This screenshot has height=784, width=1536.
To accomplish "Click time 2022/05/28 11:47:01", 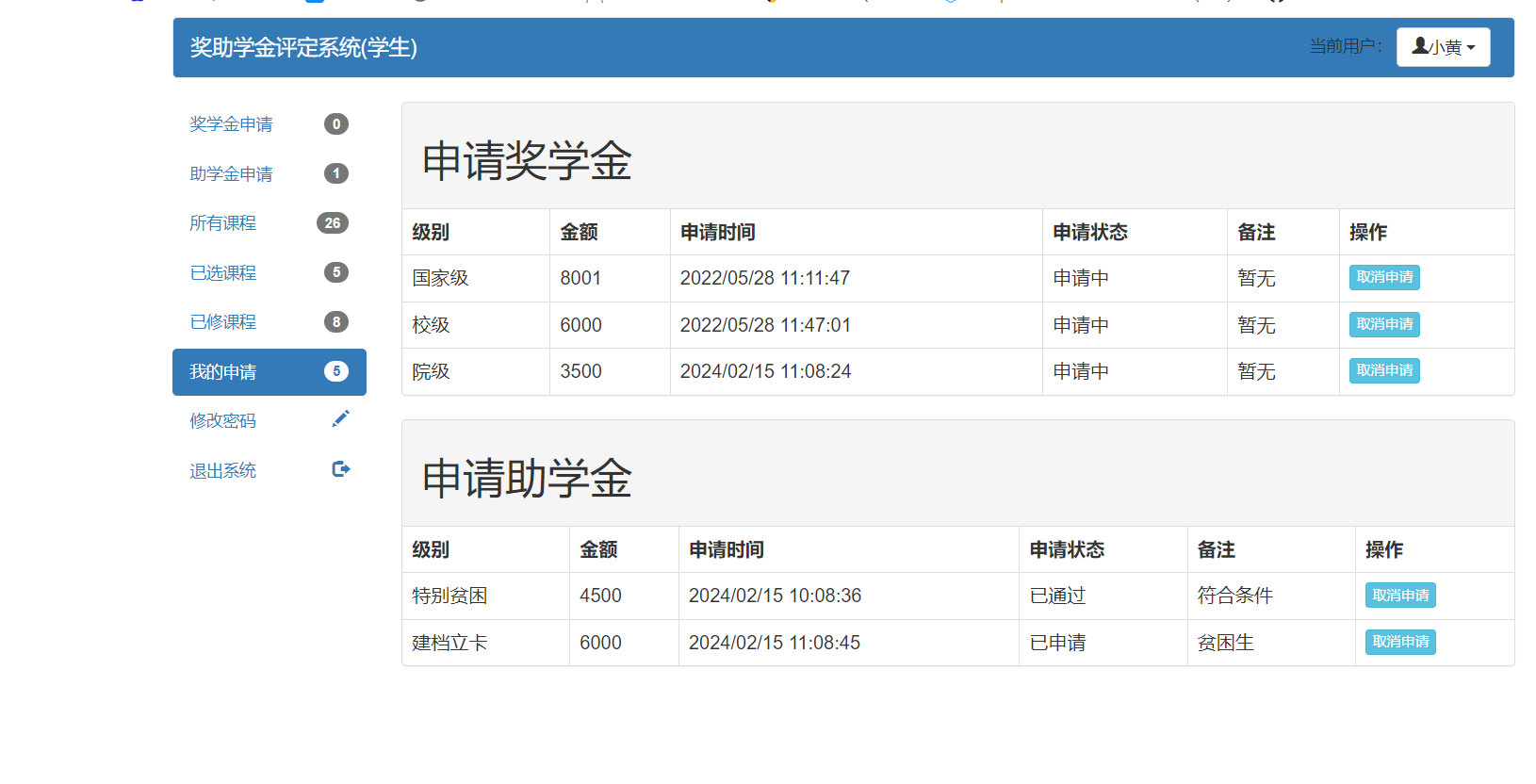I will click(765, 325).
